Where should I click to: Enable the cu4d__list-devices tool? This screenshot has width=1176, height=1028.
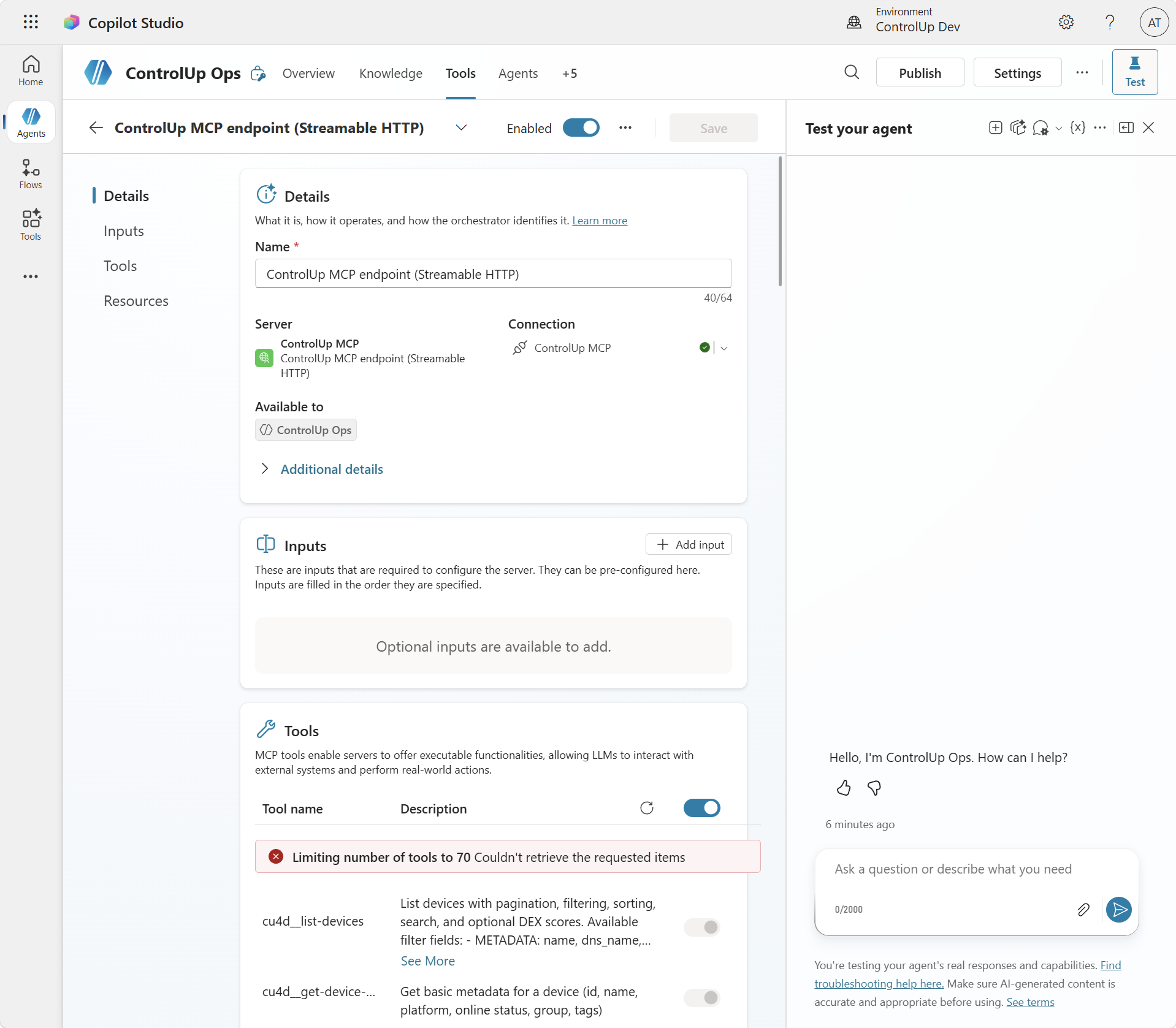click(x=702, y=927)
